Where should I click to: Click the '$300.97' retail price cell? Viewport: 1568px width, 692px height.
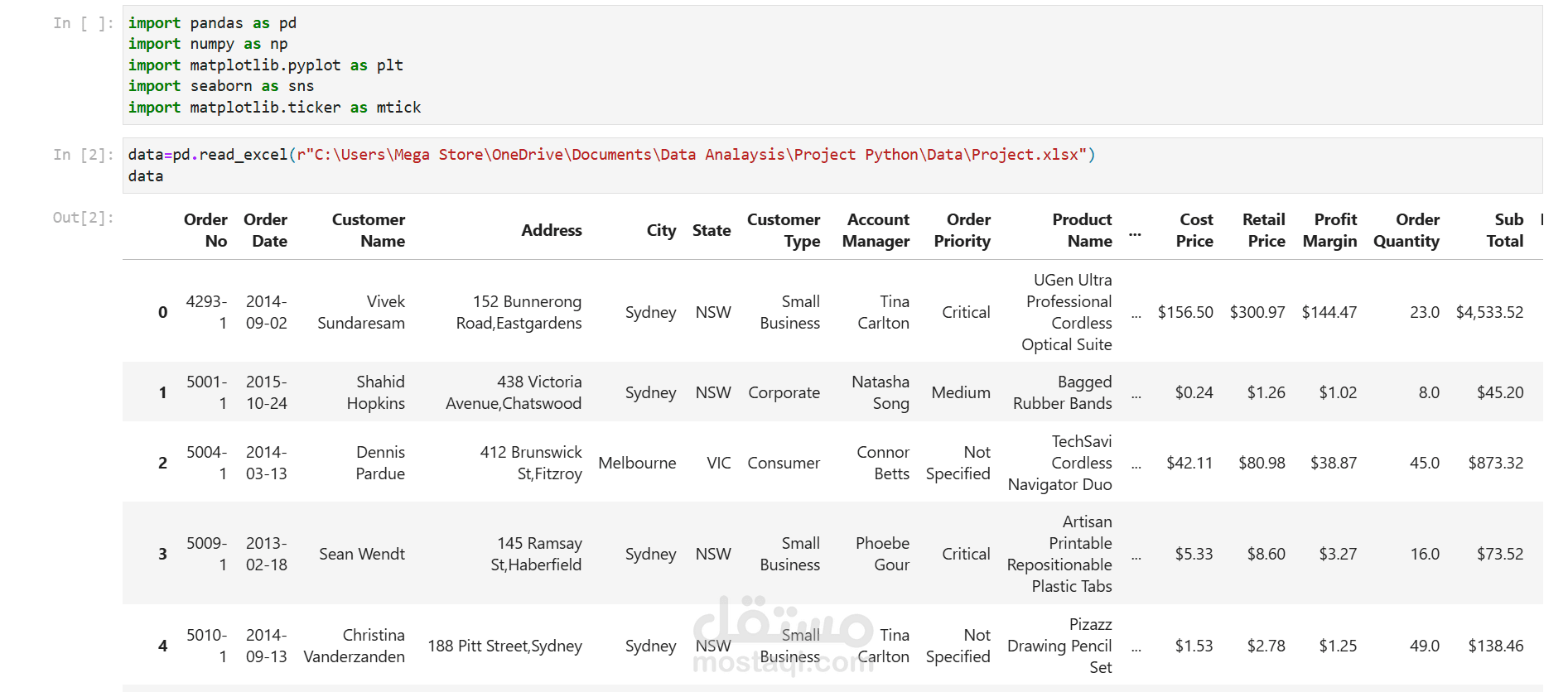tap(1257, 312)
